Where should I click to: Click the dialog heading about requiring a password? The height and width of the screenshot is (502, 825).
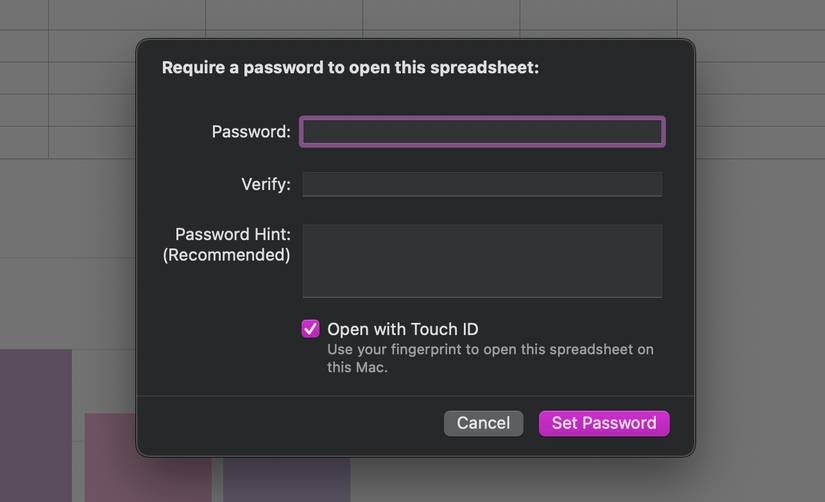coord(350,68)
